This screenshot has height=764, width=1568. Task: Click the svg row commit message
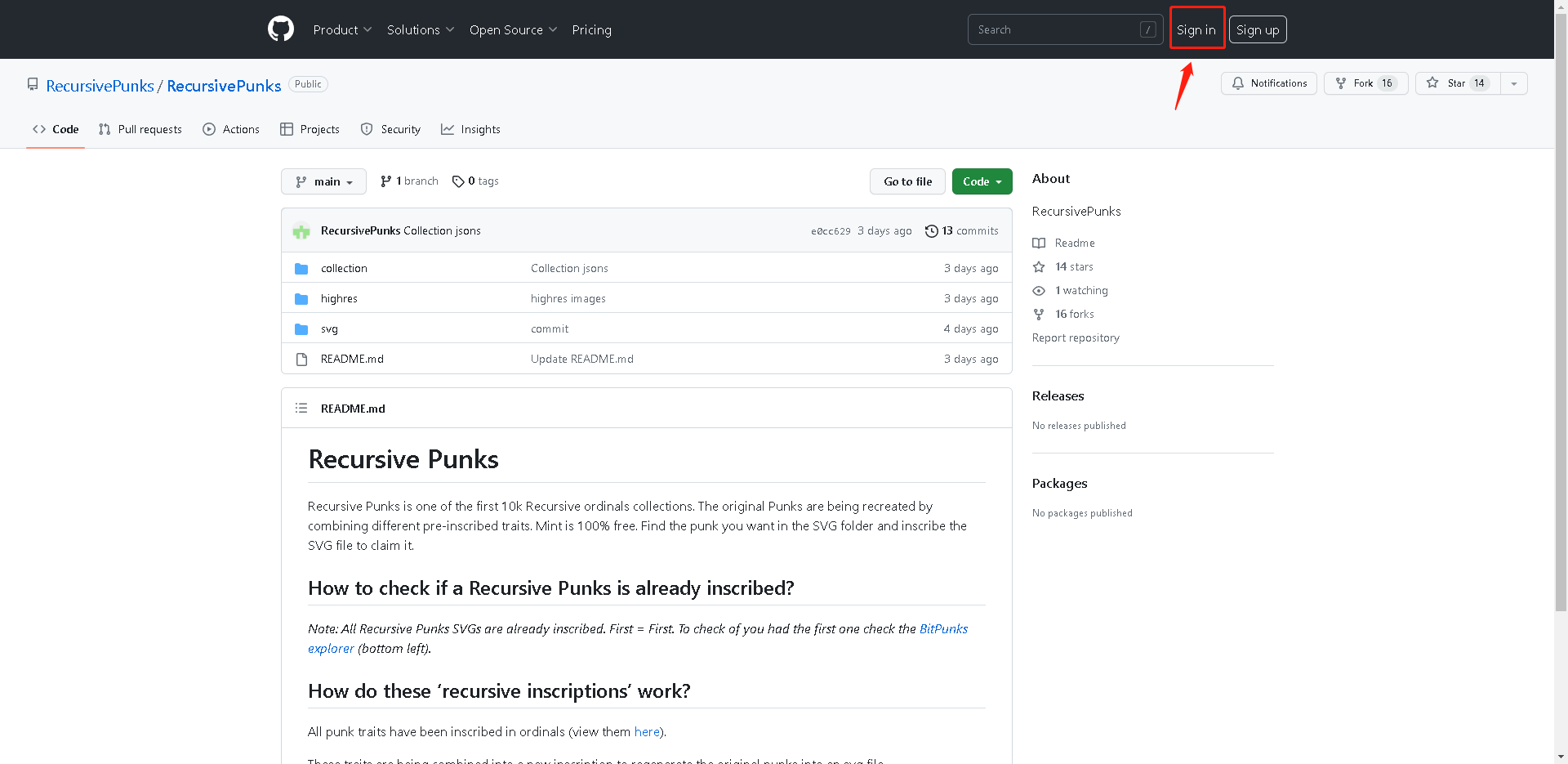point(550,328)
